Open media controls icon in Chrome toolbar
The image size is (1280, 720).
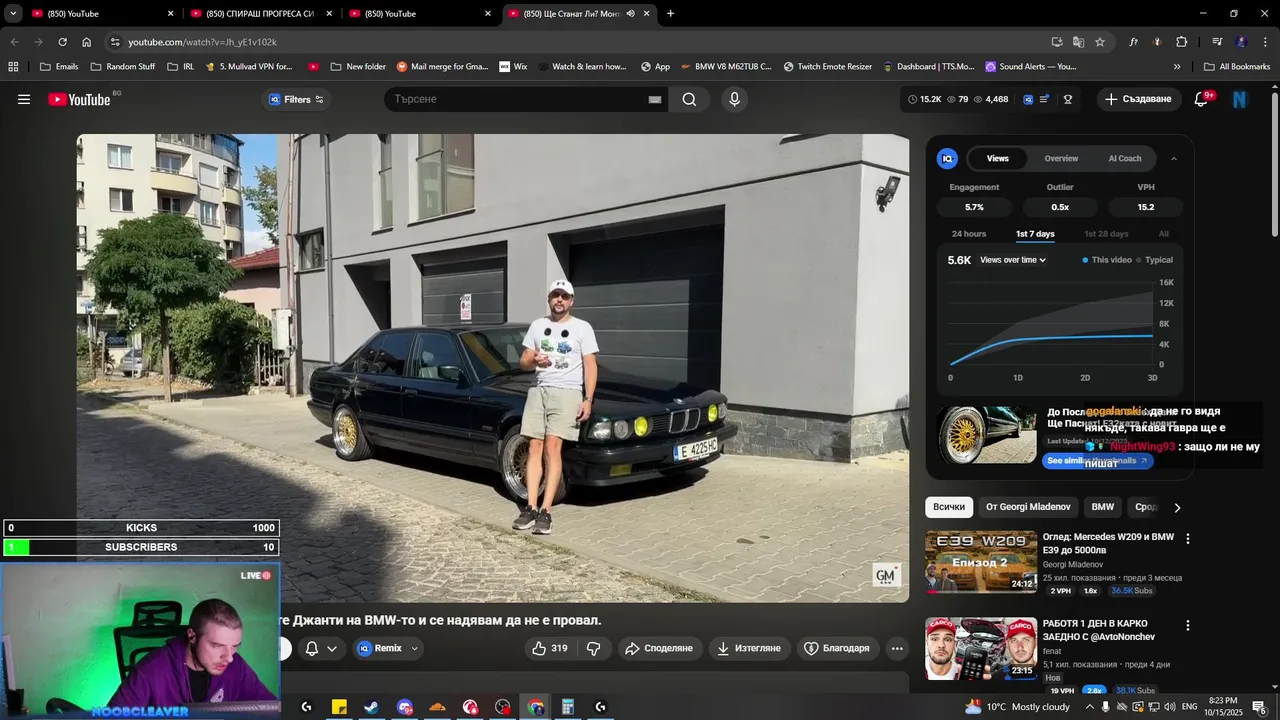point(1217,42)
